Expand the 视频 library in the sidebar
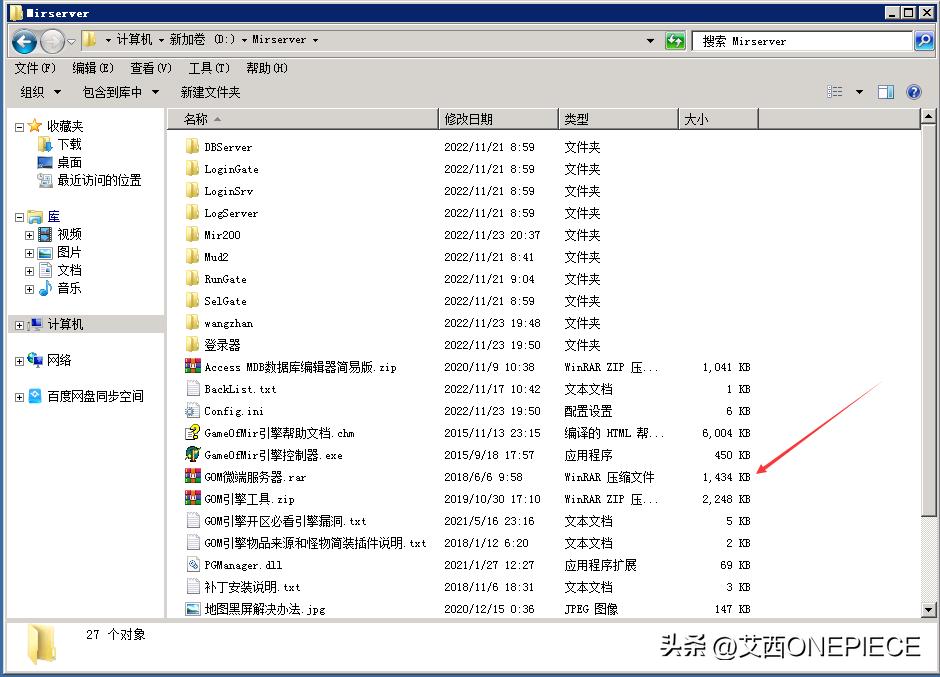Screen dimensions: 940x677 point(29,234)
